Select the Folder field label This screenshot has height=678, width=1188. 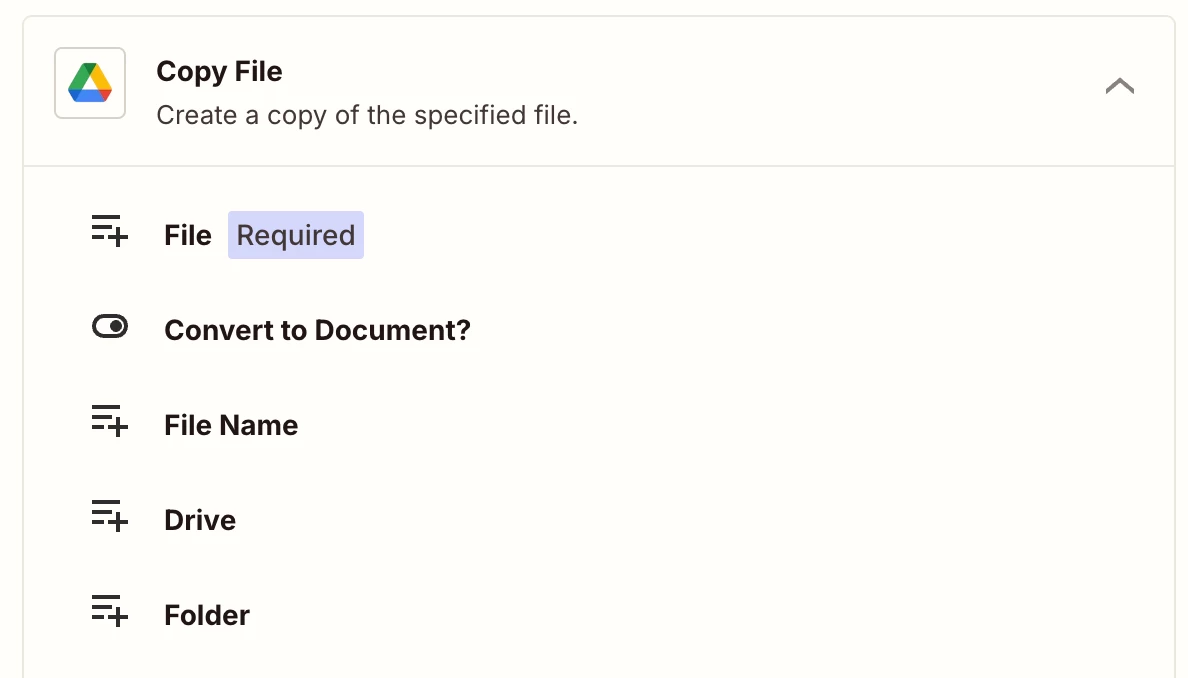(x=207, y=615)
